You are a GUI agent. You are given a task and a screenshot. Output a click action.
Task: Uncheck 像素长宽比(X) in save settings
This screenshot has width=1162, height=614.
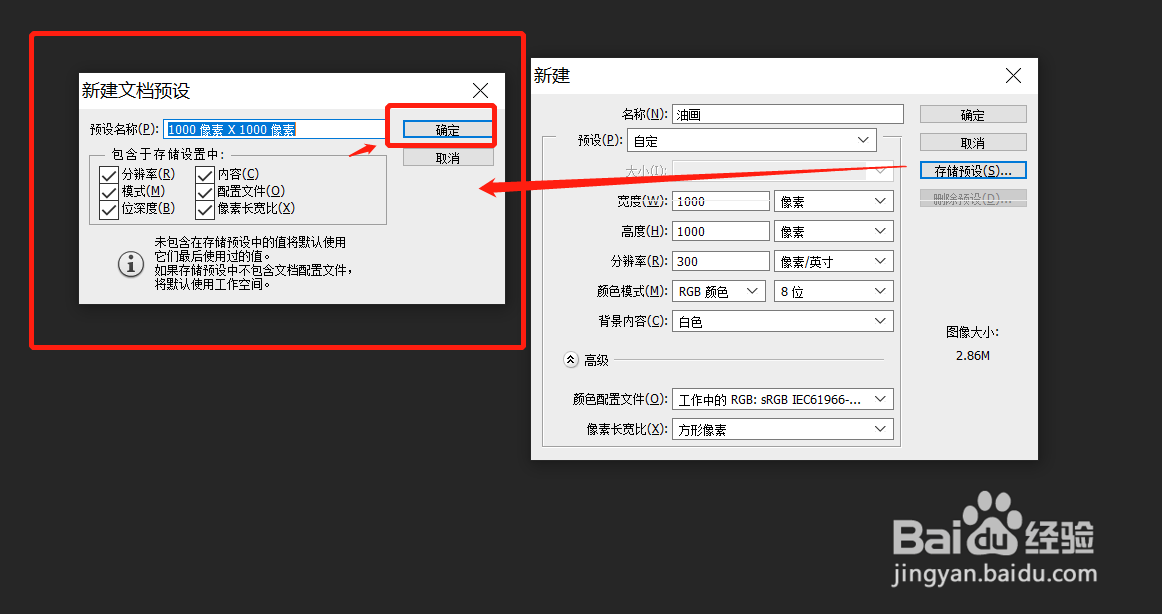coord(204,211)
